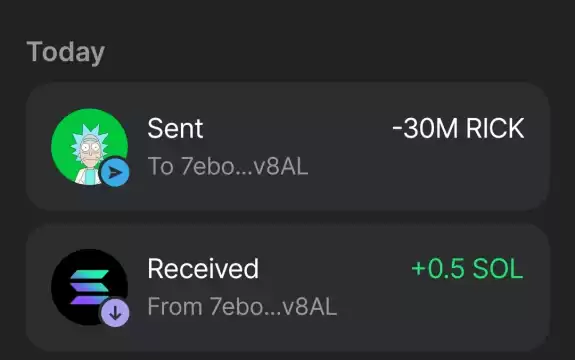Viewport: 575px width, 360px height.
Task: Select the "Sent" transaction title
Action: [175, 128]
